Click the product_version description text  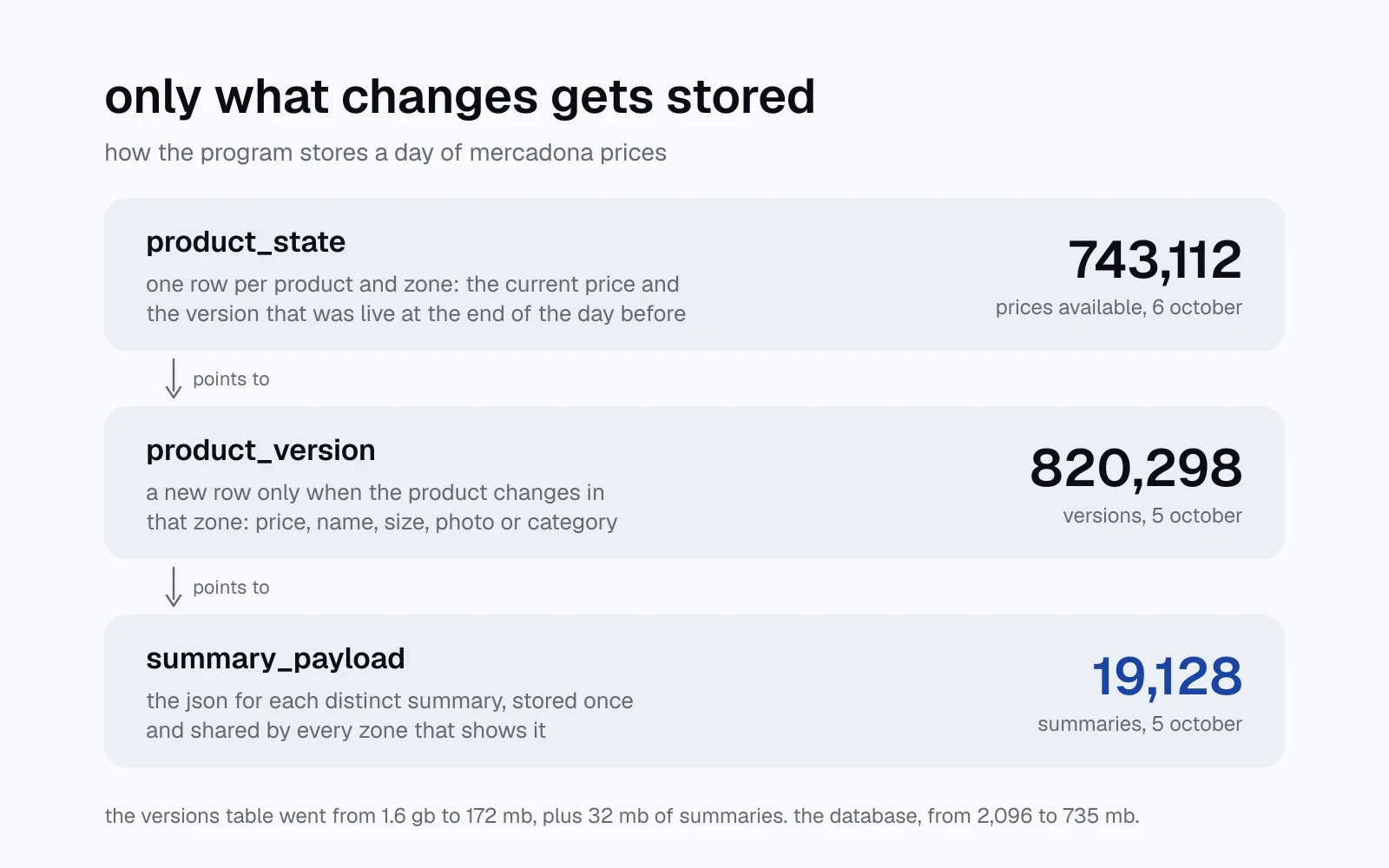[x=382, y=507]
